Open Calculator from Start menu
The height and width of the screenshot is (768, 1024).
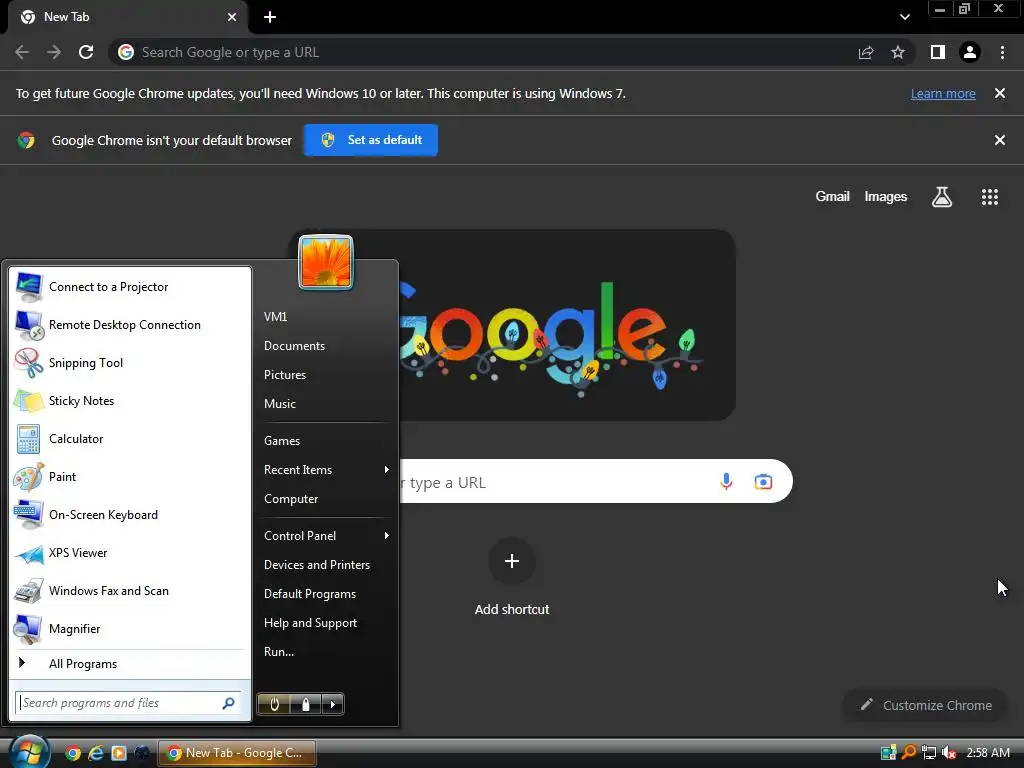pos(131,439)
